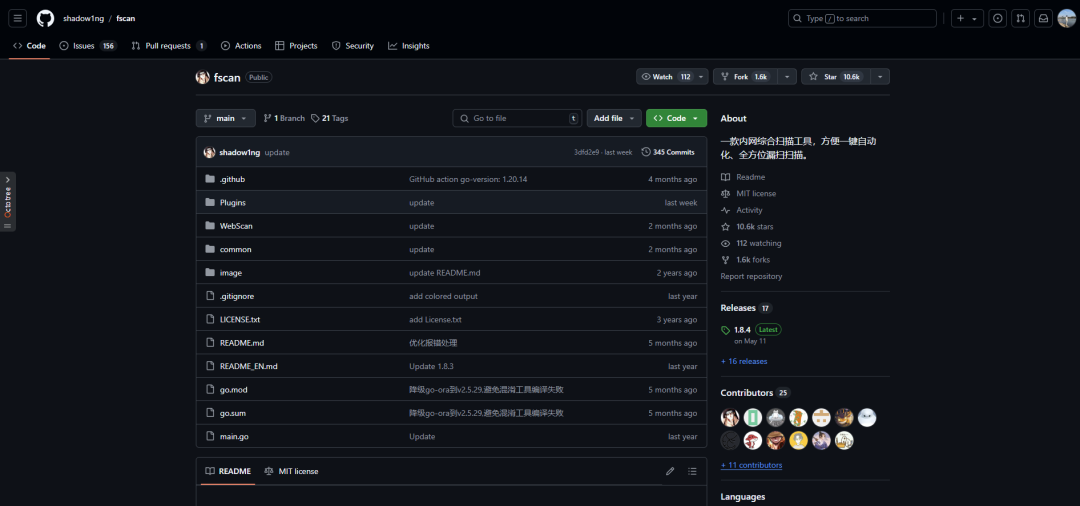1080x506 pixels.
Task: Select the MIT license tab below file list
Action: pyautogui.click(x=291, y=471)
